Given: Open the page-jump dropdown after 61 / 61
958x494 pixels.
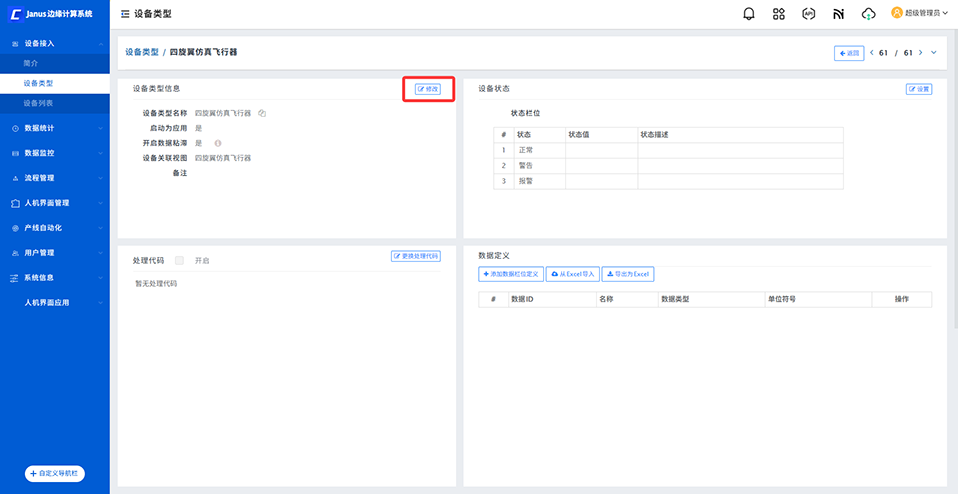Looking at the screenshot, I should coord(934,53).
